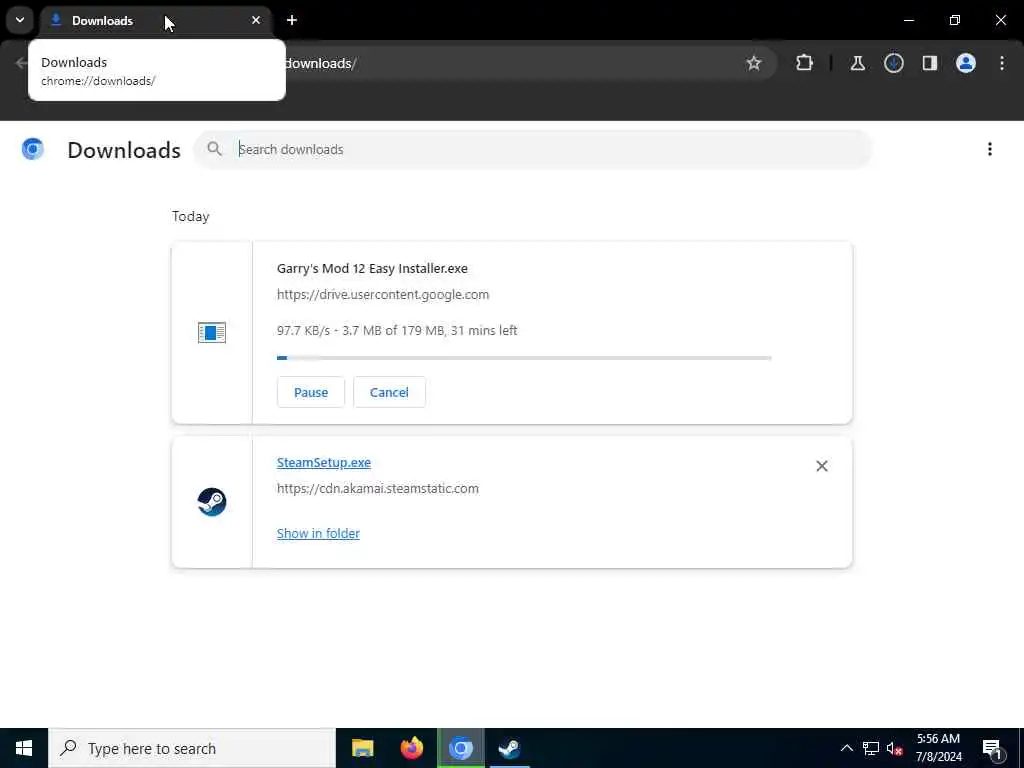The image size is (1024, 768).
Task: Click the cdn.akamai.steamstatic.com URL text
Action: [377, 488]
